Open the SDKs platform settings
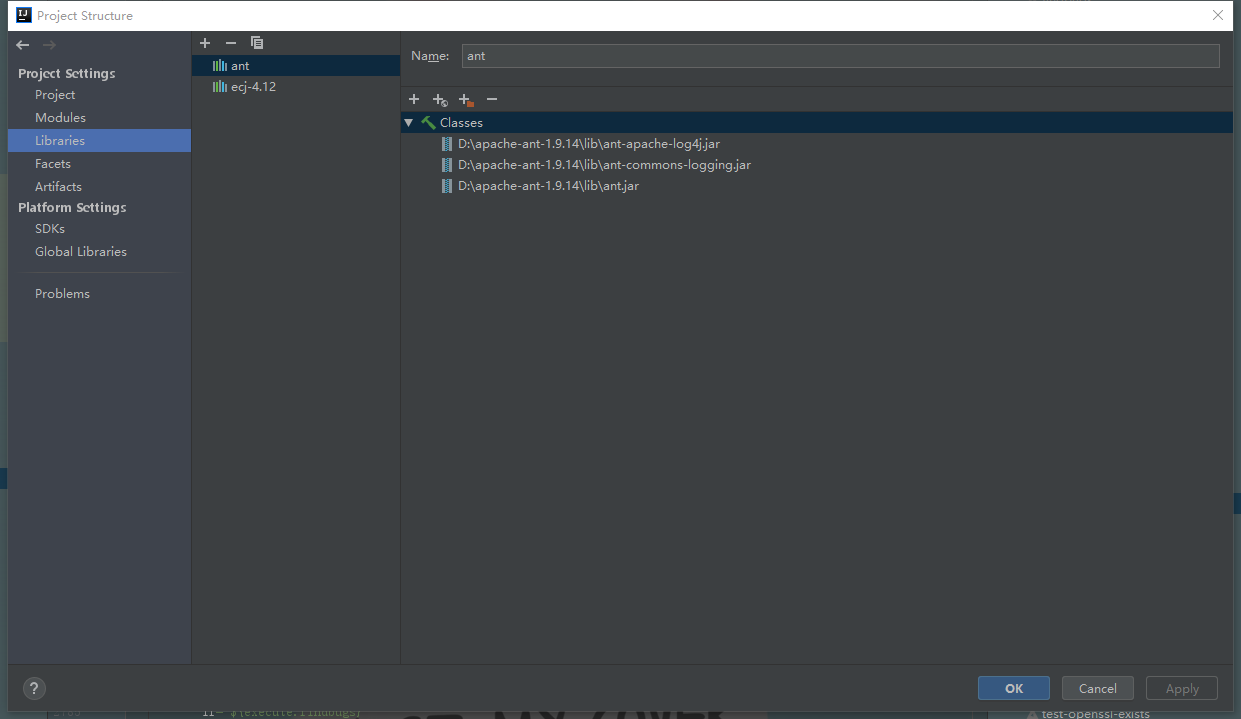 50,229
